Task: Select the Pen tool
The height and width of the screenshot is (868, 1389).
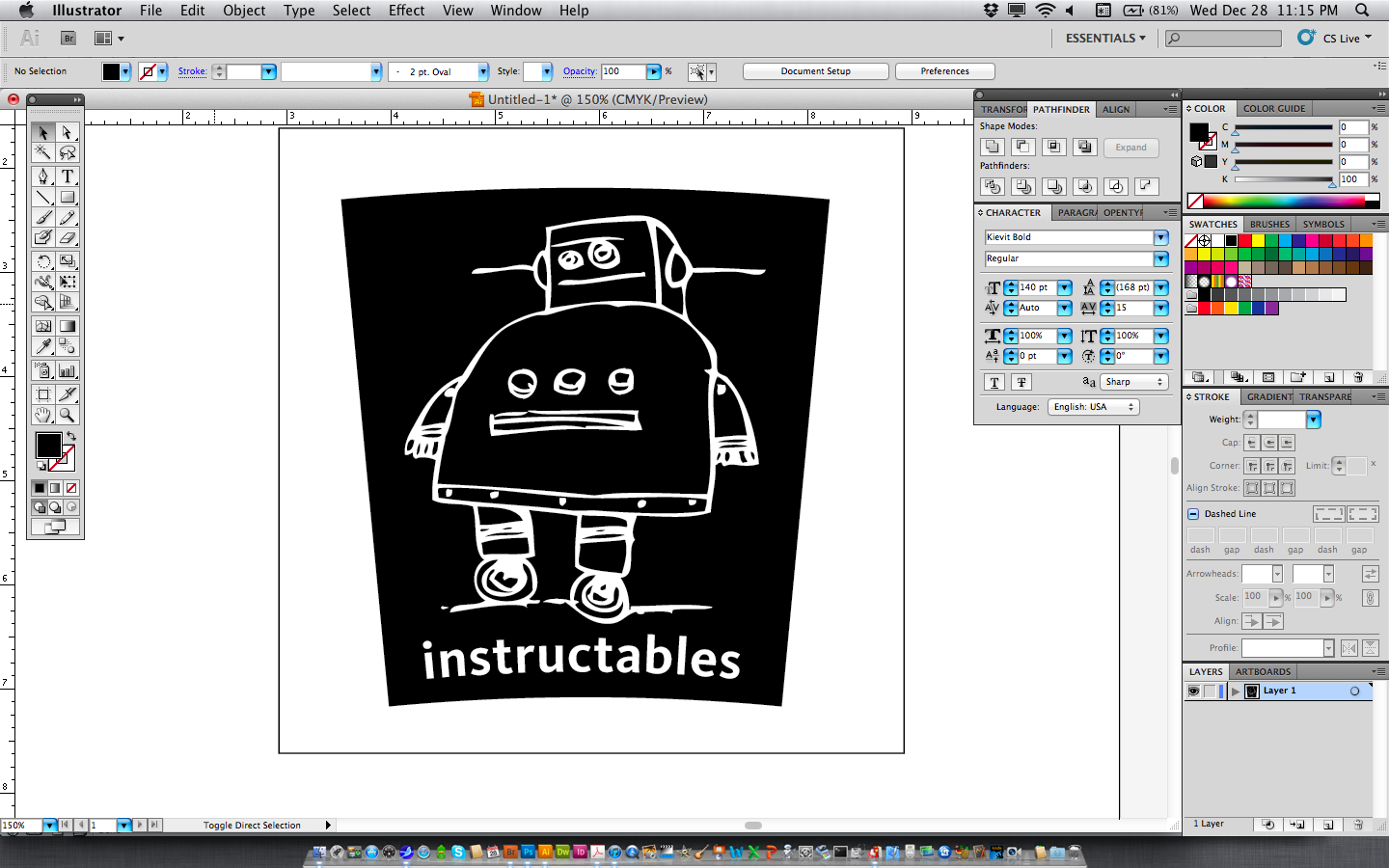Action: 42,176
